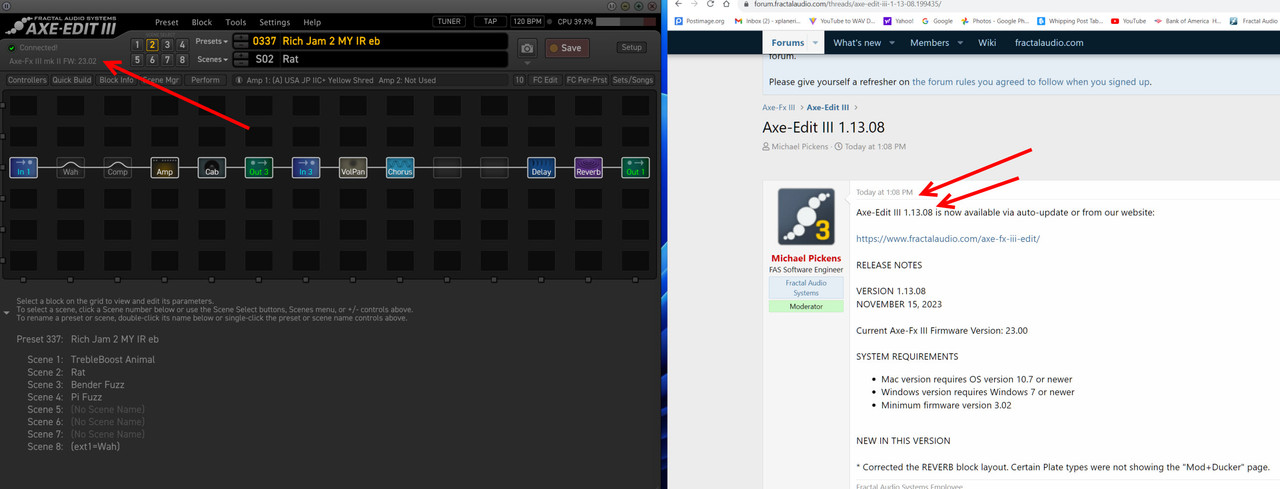Open the Members dropdown arrow
This screenshot has height=489, width=1280.
click(x=959, y=43)
